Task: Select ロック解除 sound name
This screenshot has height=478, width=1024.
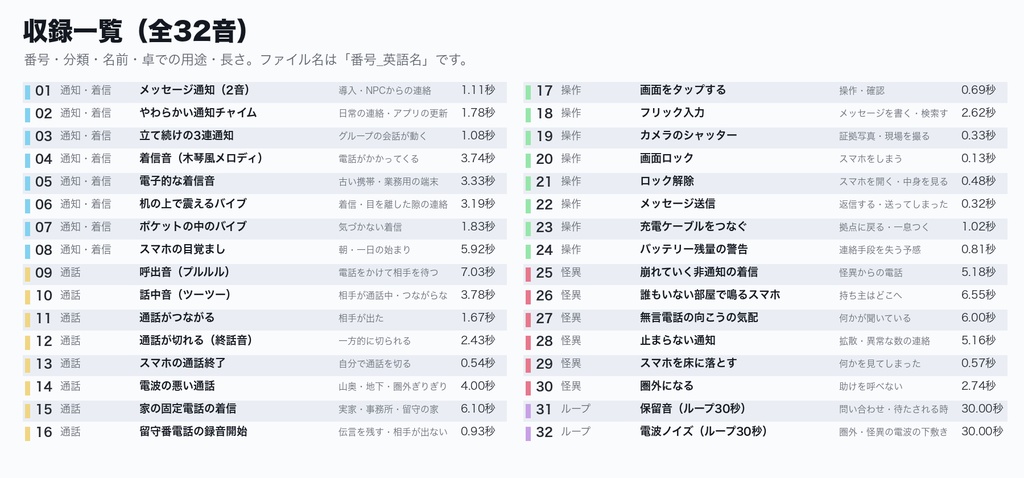Action: click(667, 181)
